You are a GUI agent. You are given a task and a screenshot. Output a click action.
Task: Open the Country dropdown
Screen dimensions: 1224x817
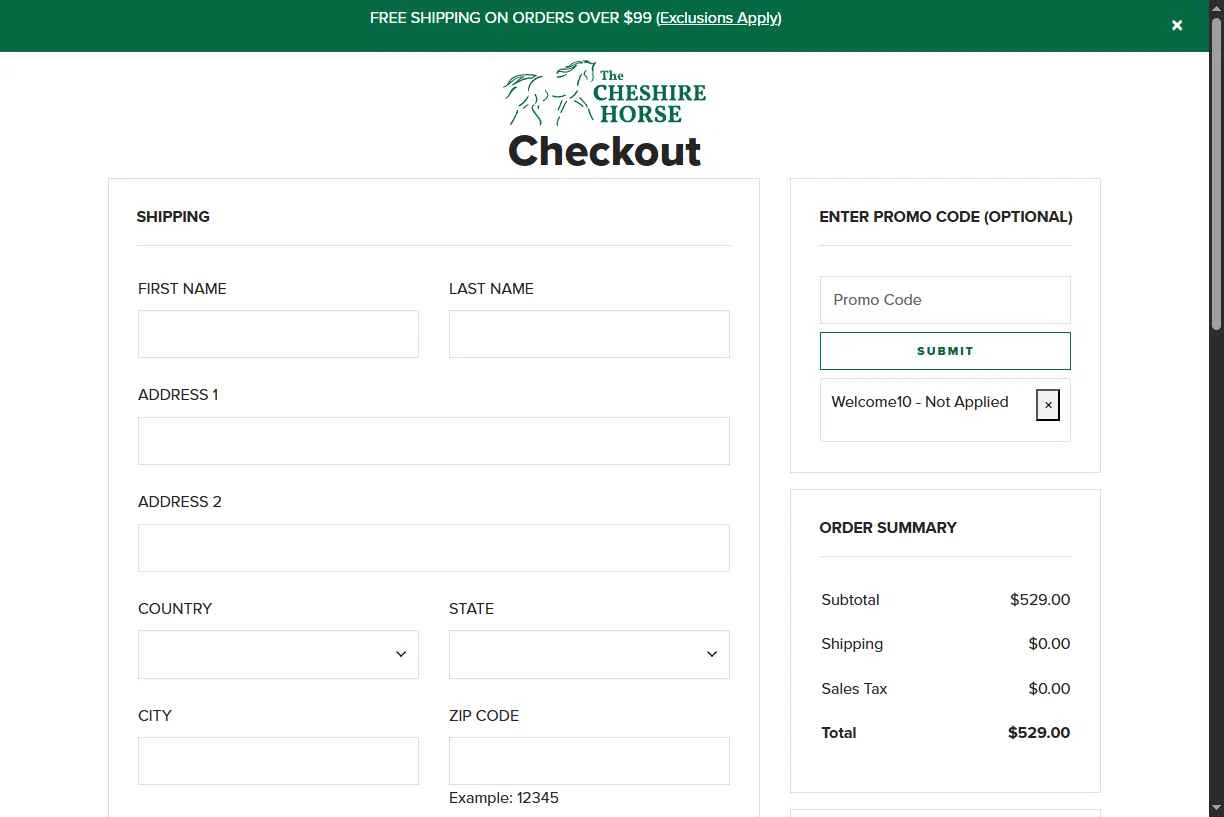(278, 655)
